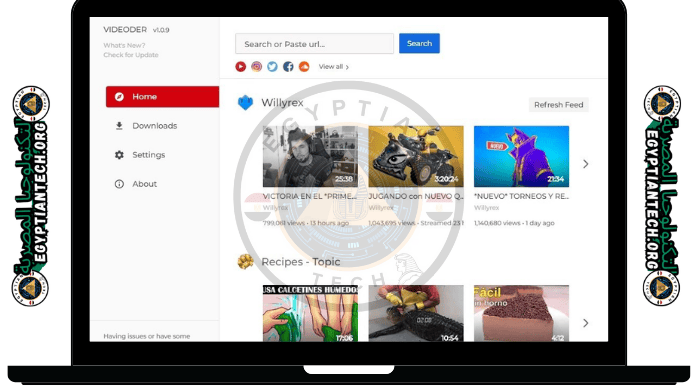Focus the Search or Paste url field
The image size is (698, 392).
[x=314, y=44]
